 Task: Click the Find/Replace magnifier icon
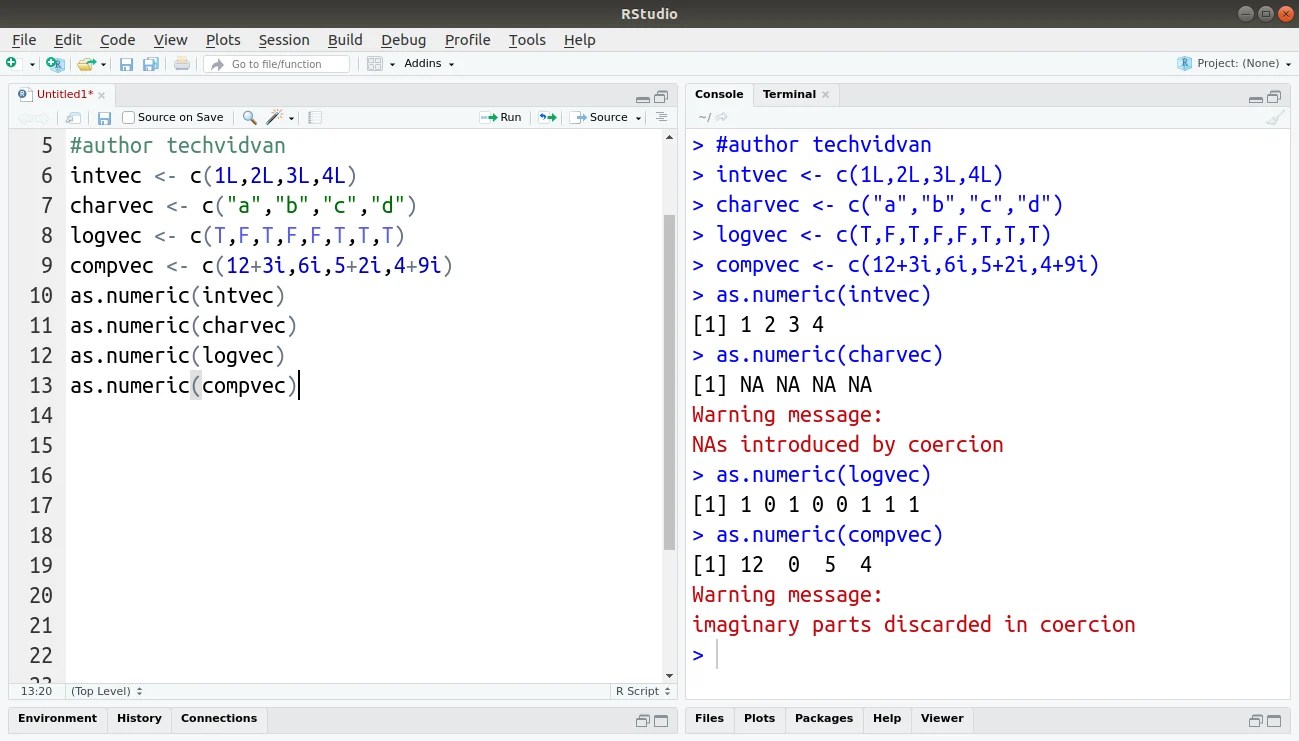(x=250, y=118)
